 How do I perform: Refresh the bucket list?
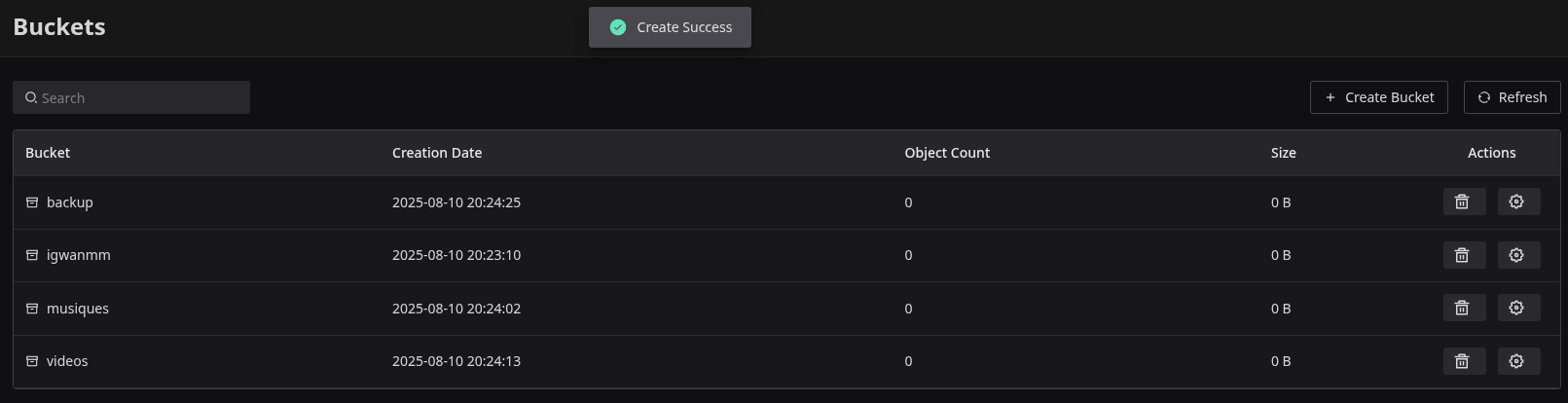(1512, 97)
